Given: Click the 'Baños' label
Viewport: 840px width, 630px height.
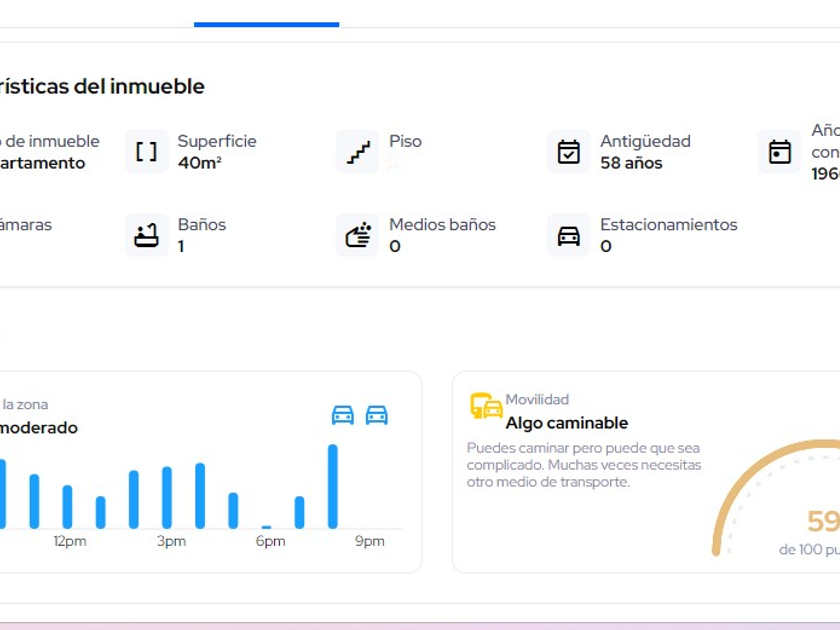Looking at the screenshot, I should click(202, 224).
